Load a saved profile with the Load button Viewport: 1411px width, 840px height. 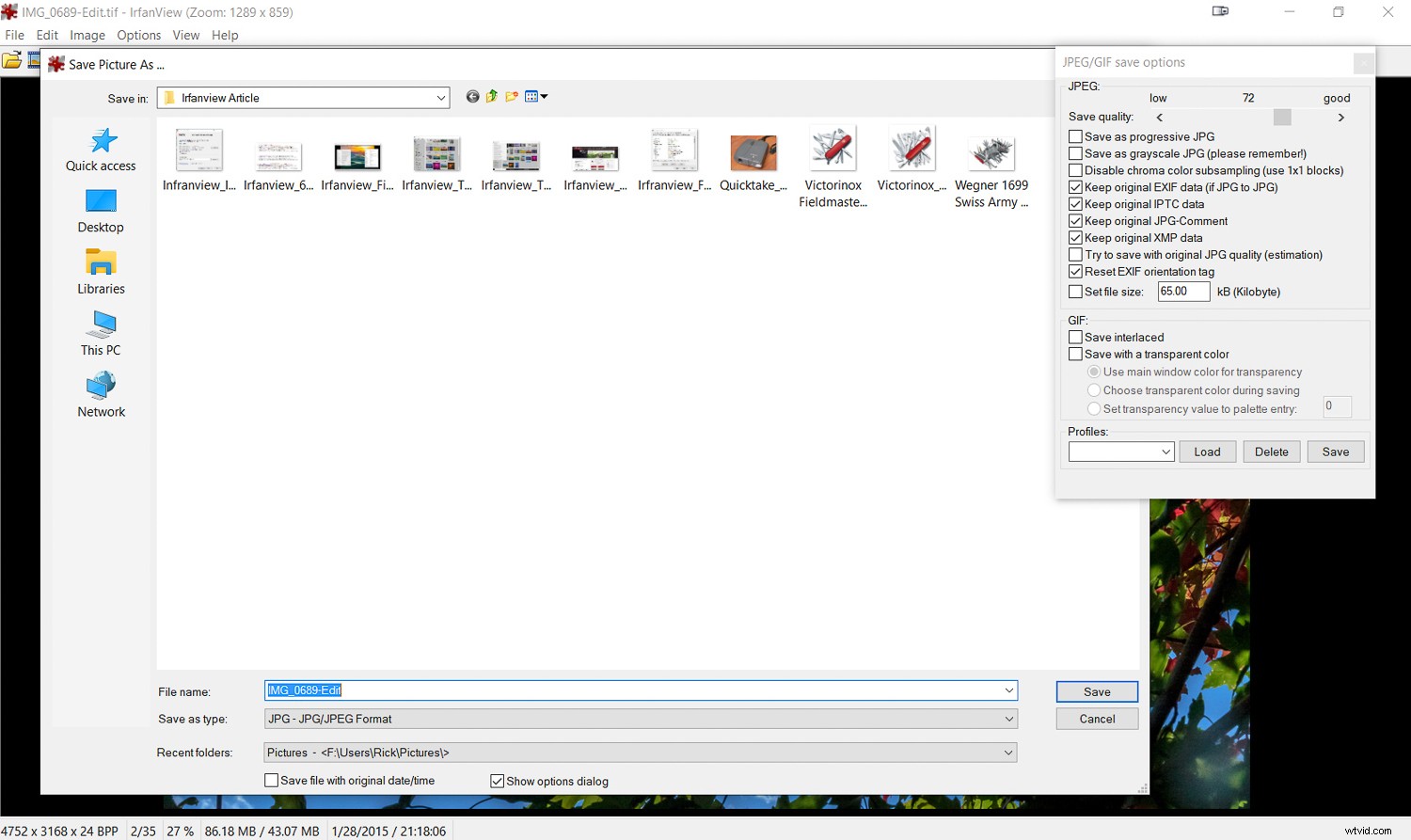(x=1207, y=452)
